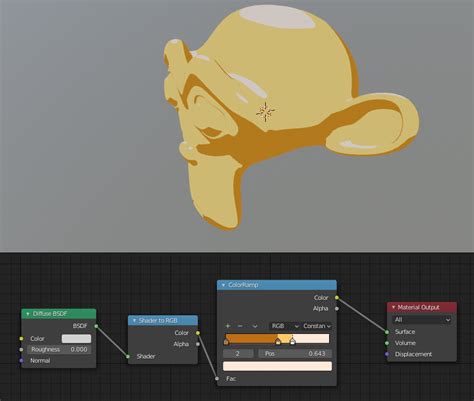The width and height of the screenshot is (474, 401).
Task: Click the Volume input socket
Action: click(387, 343)
